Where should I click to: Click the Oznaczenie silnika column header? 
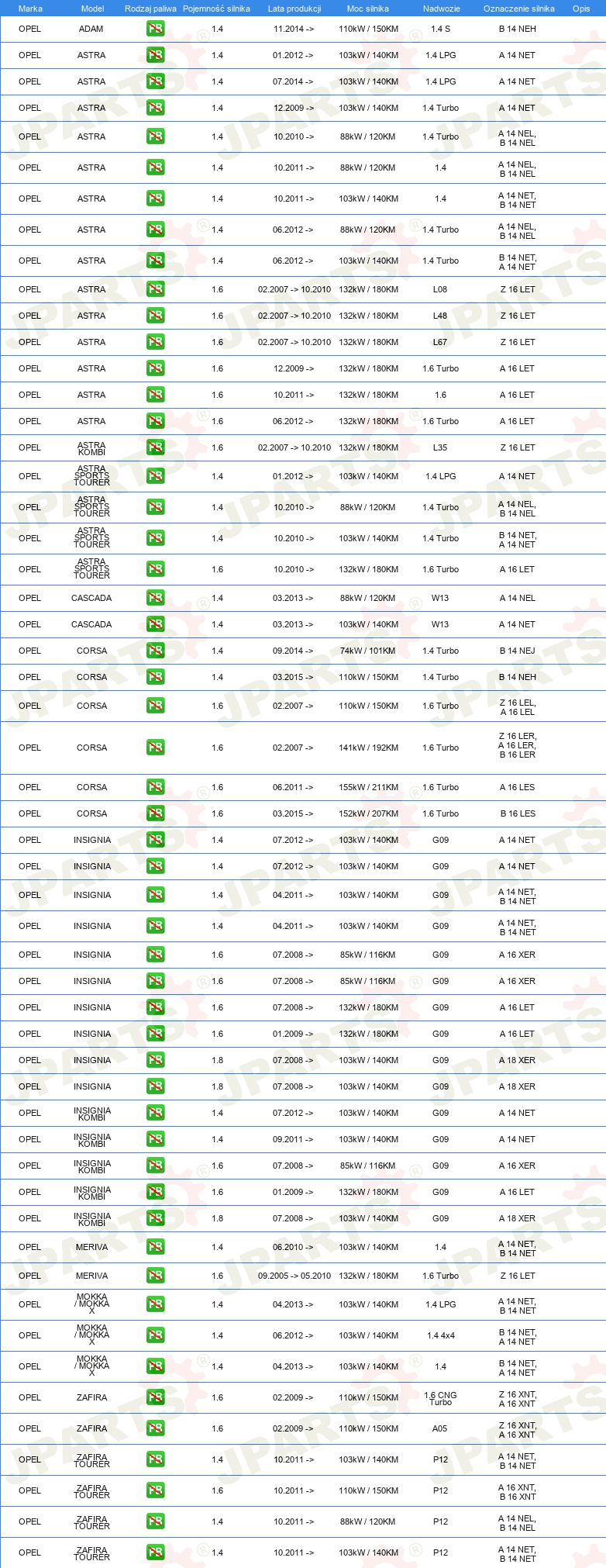pos(518,9)
